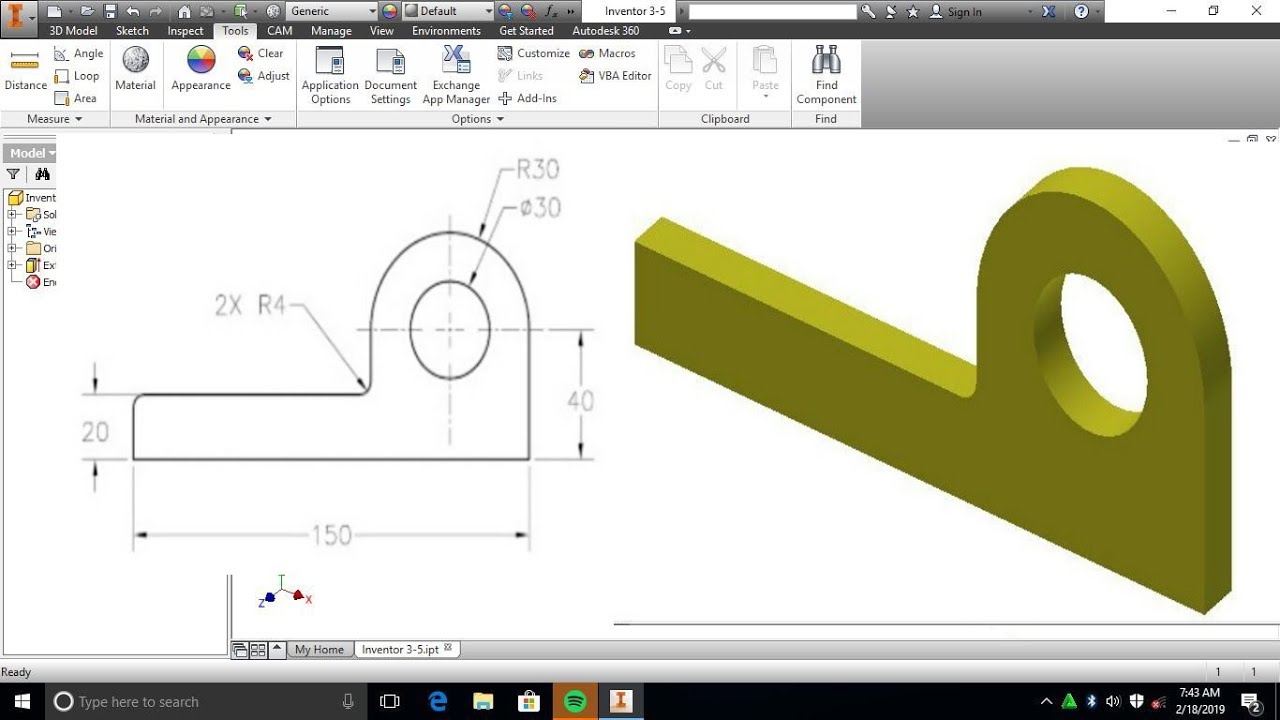Click Find Component binoculars
Screen dimensions: 1280x720
click(x=826, y=76)
